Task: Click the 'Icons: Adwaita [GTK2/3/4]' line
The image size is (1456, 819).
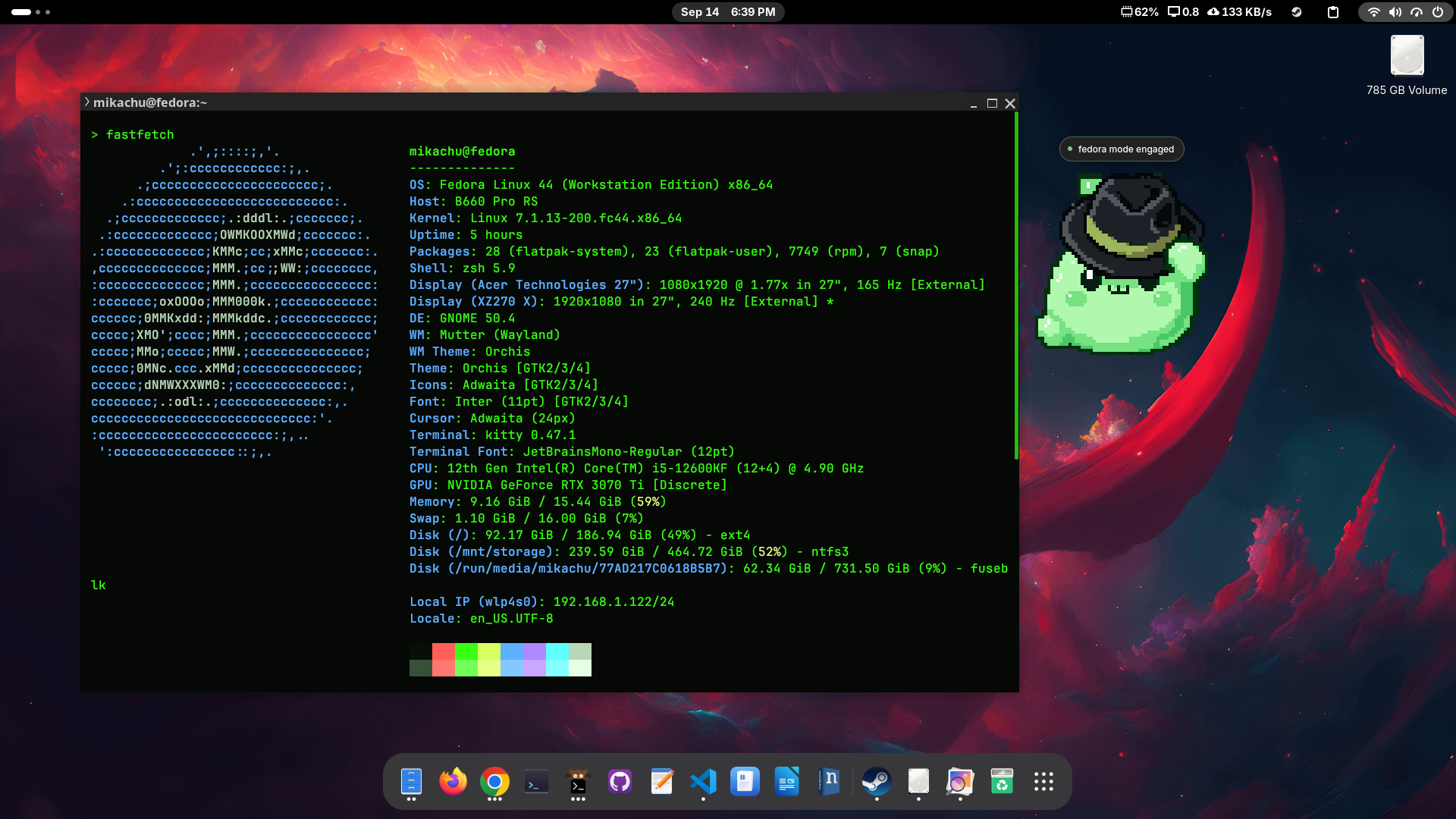Action: [504, 385]
